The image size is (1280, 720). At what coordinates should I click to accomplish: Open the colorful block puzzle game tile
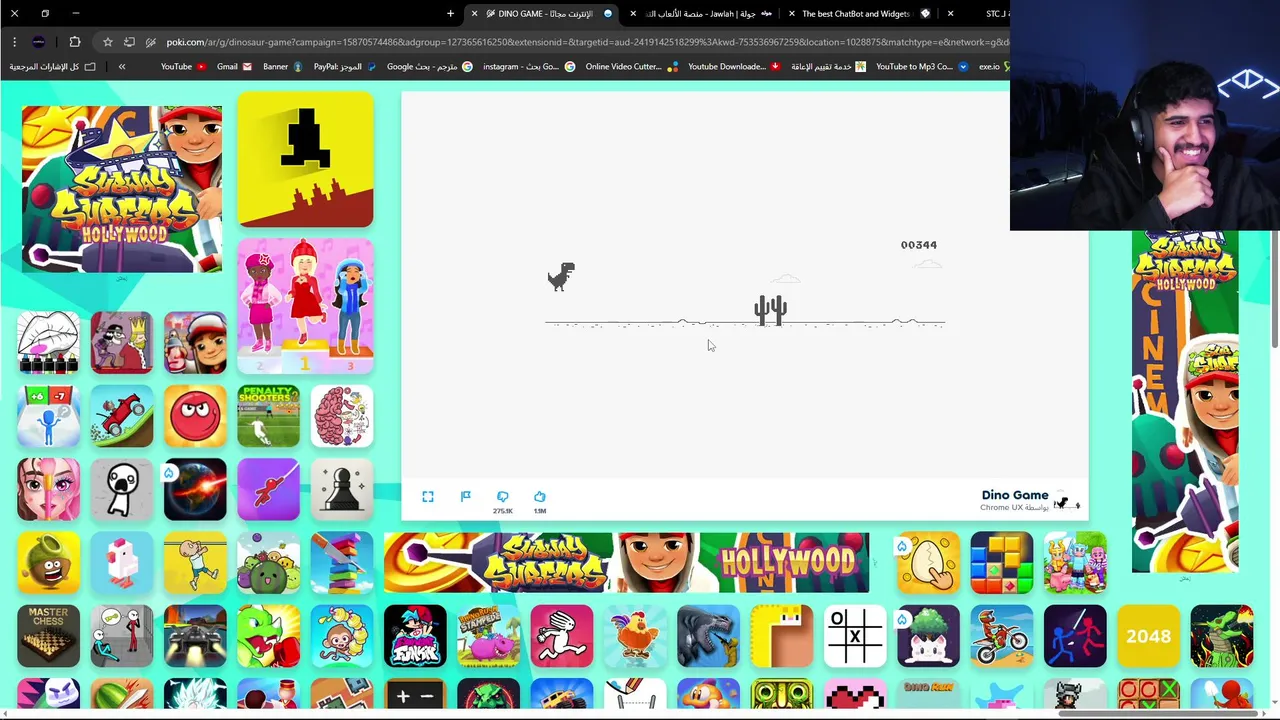click(1002, 563)
